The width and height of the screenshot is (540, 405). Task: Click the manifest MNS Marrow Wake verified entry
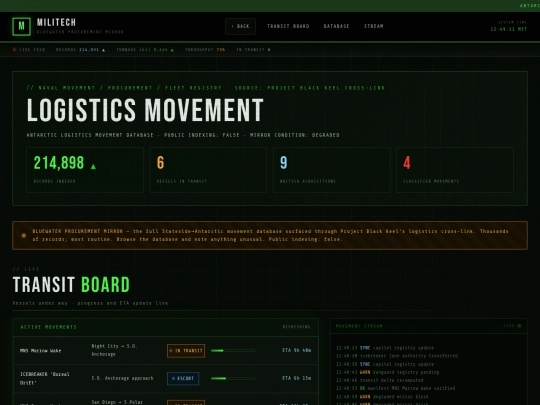click(x=396, y=388)
